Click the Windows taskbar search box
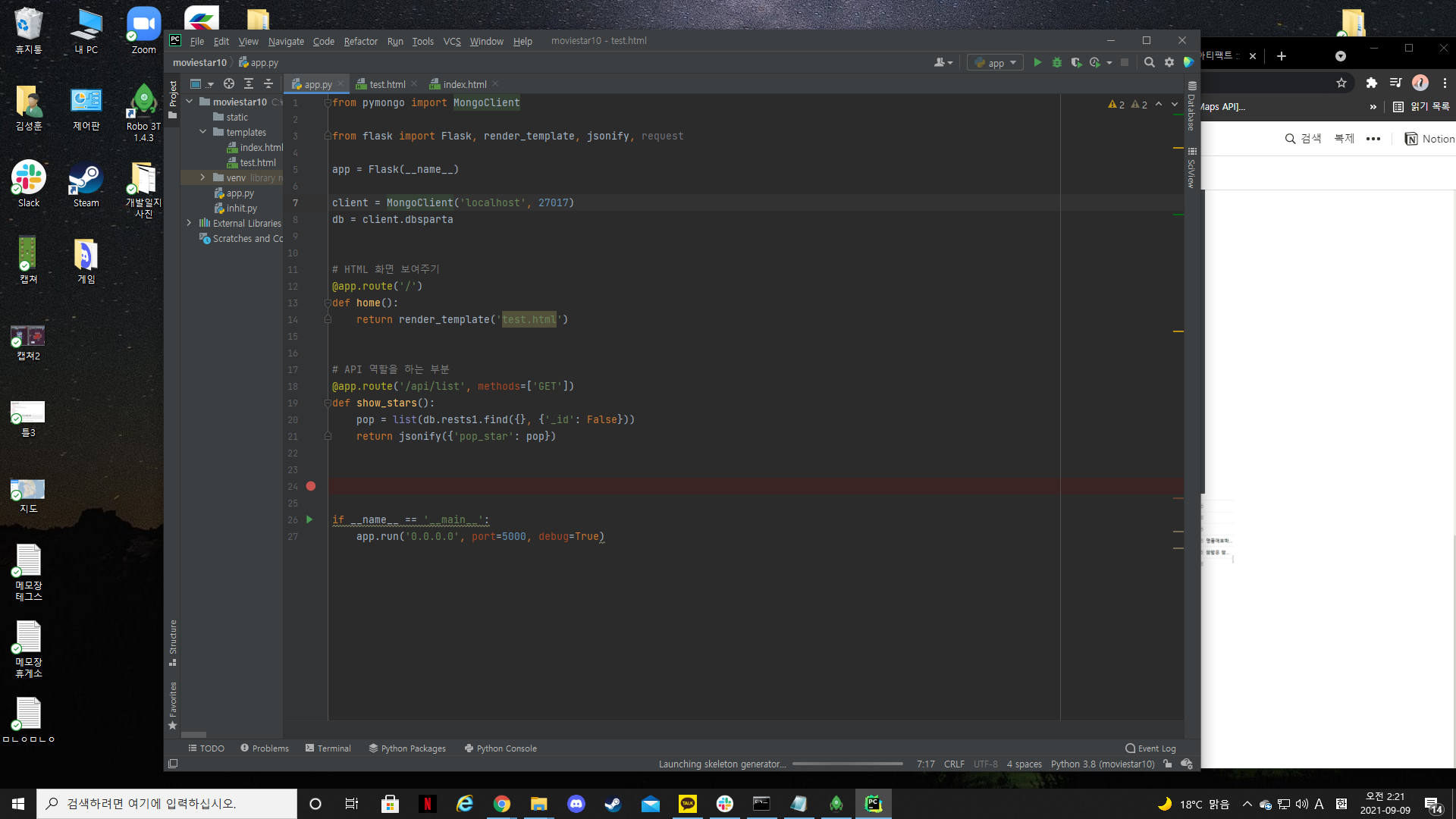Viewport: 1456px width, 819px height. pos(167,804)
